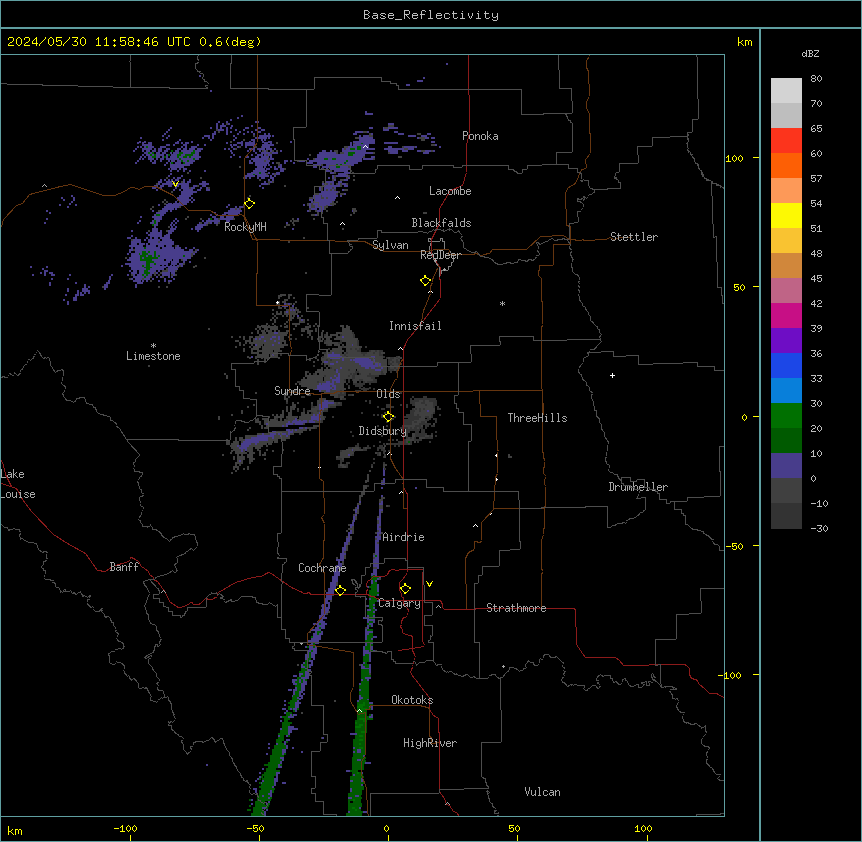
Task: Click the Calgary city label
Action: coord(399,603)
